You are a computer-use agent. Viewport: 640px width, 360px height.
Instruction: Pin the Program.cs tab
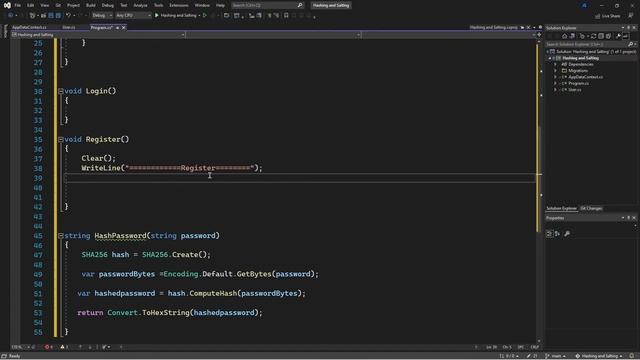point(118,28)
